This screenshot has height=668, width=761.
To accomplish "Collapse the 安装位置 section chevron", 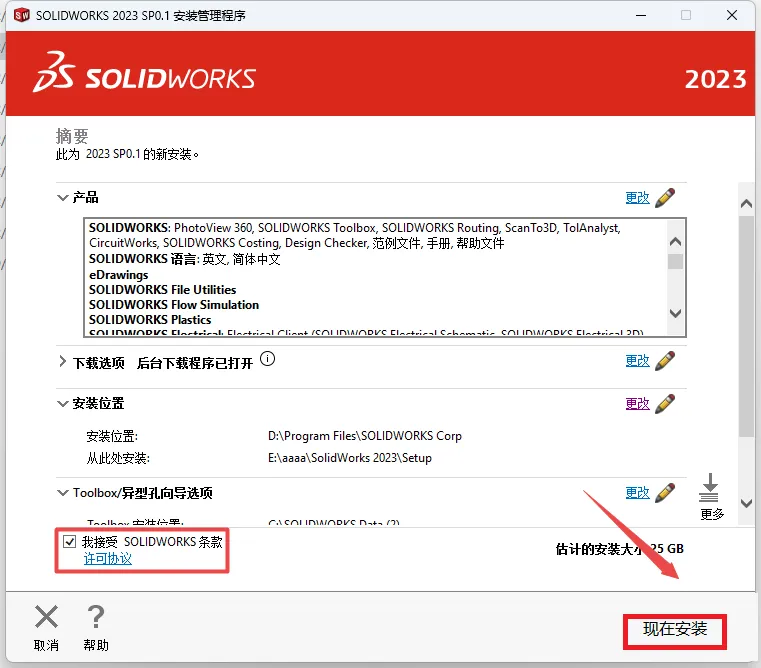I will pos(63,403).
